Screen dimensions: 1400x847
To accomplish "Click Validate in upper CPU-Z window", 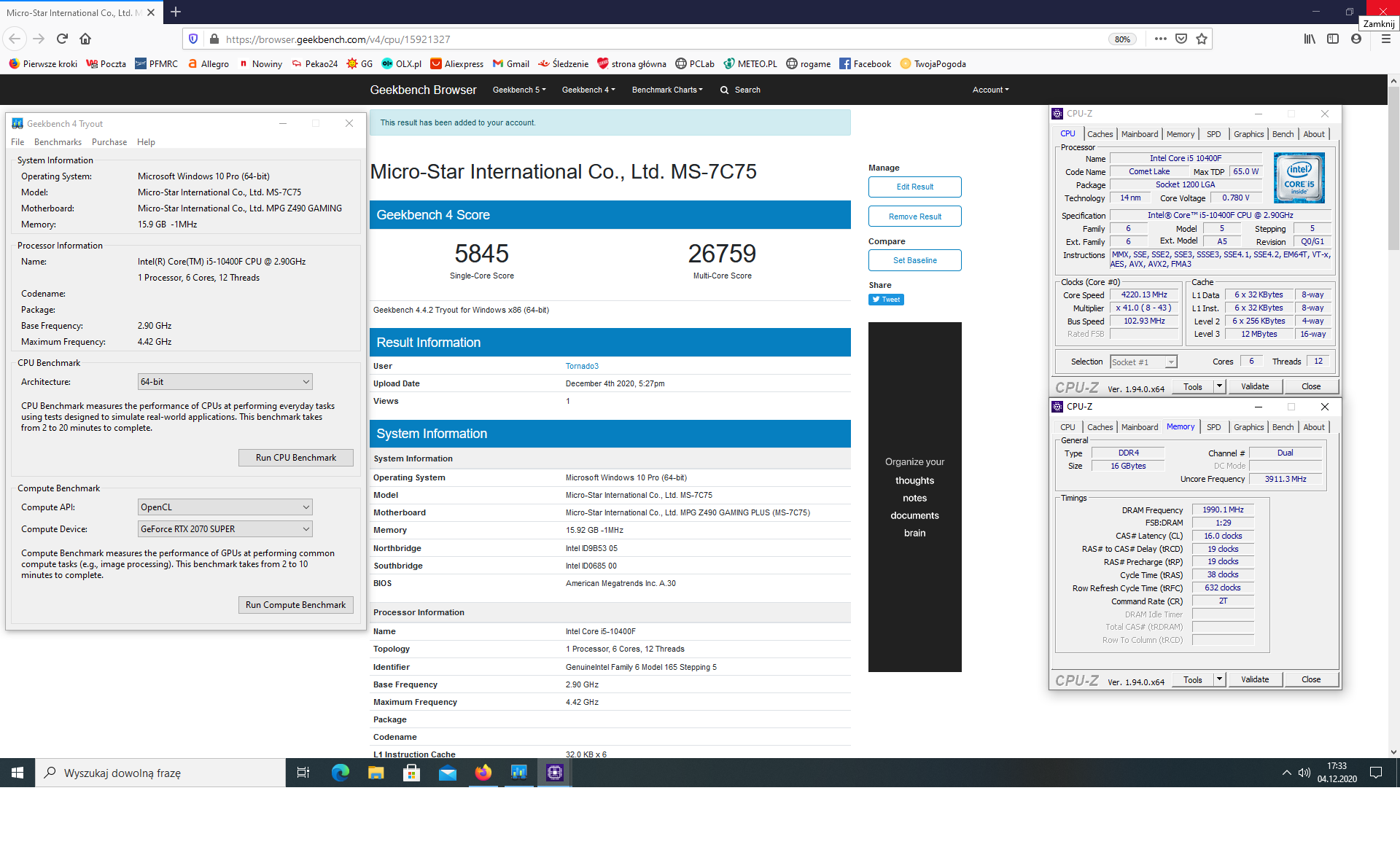I will point(1255,386).
